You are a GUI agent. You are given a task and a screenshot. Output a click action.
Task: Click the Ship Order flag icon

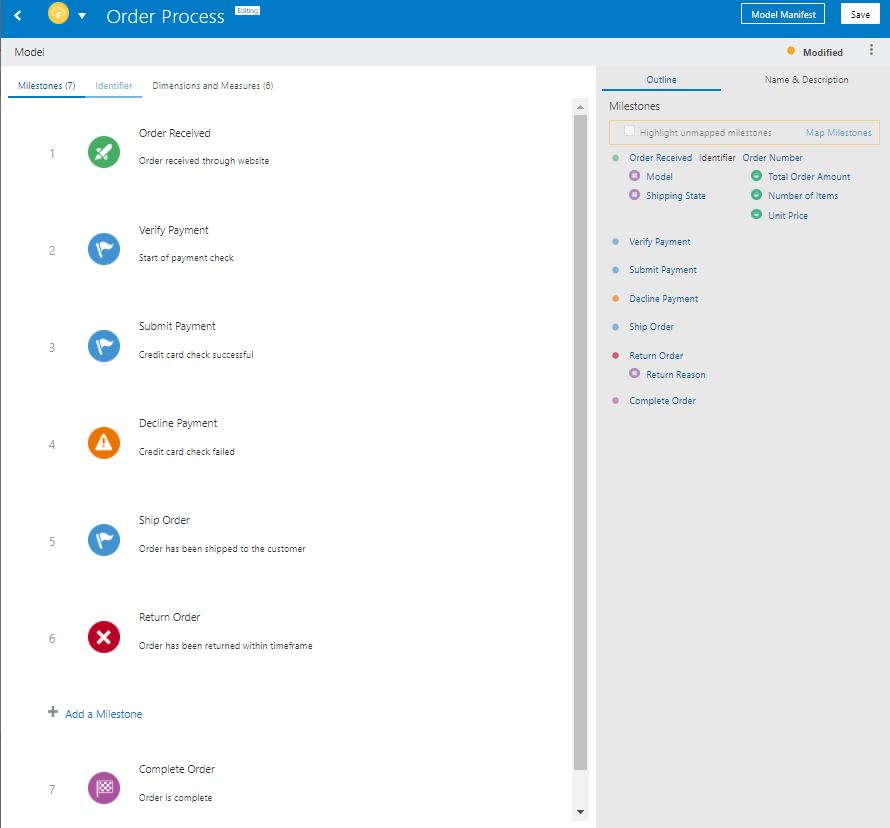(104, 540)
